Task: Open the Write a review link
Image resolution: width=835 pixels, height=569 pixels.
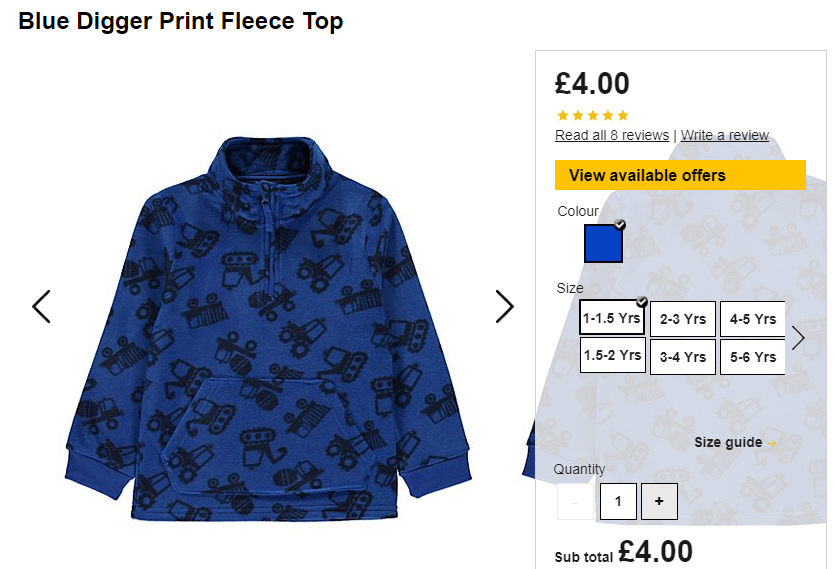Action: [725, 135]
